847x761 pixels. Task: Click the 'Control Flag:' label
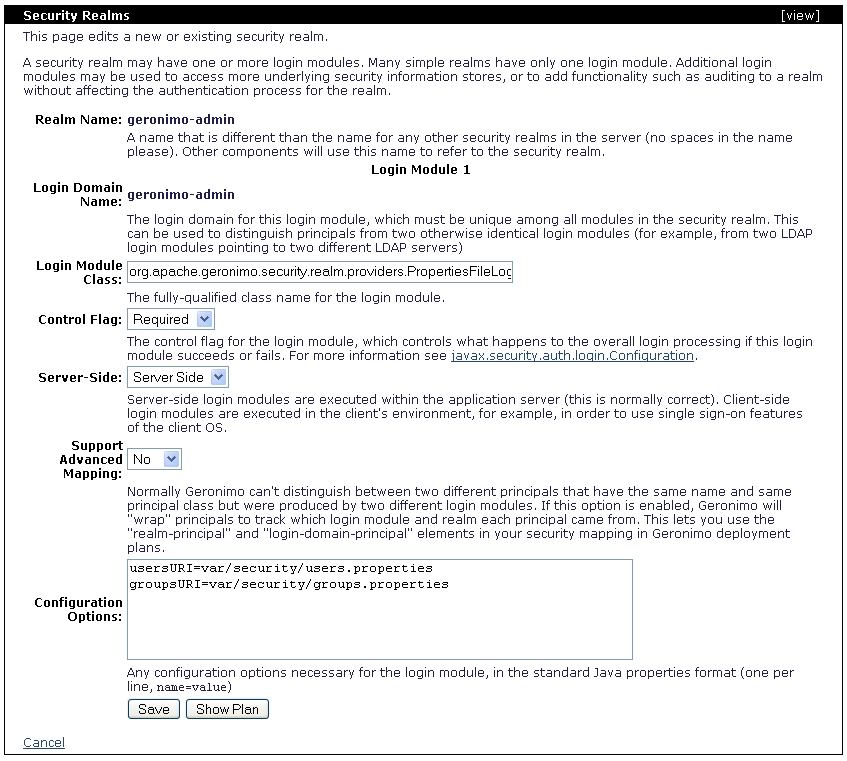[80, 319]
